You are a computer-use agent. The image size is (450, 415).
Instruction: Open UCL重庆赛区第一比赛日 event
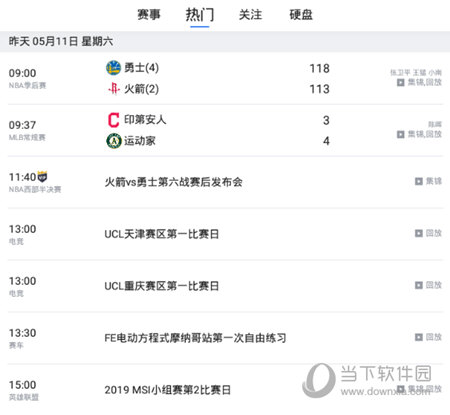[x=162, y=286]
